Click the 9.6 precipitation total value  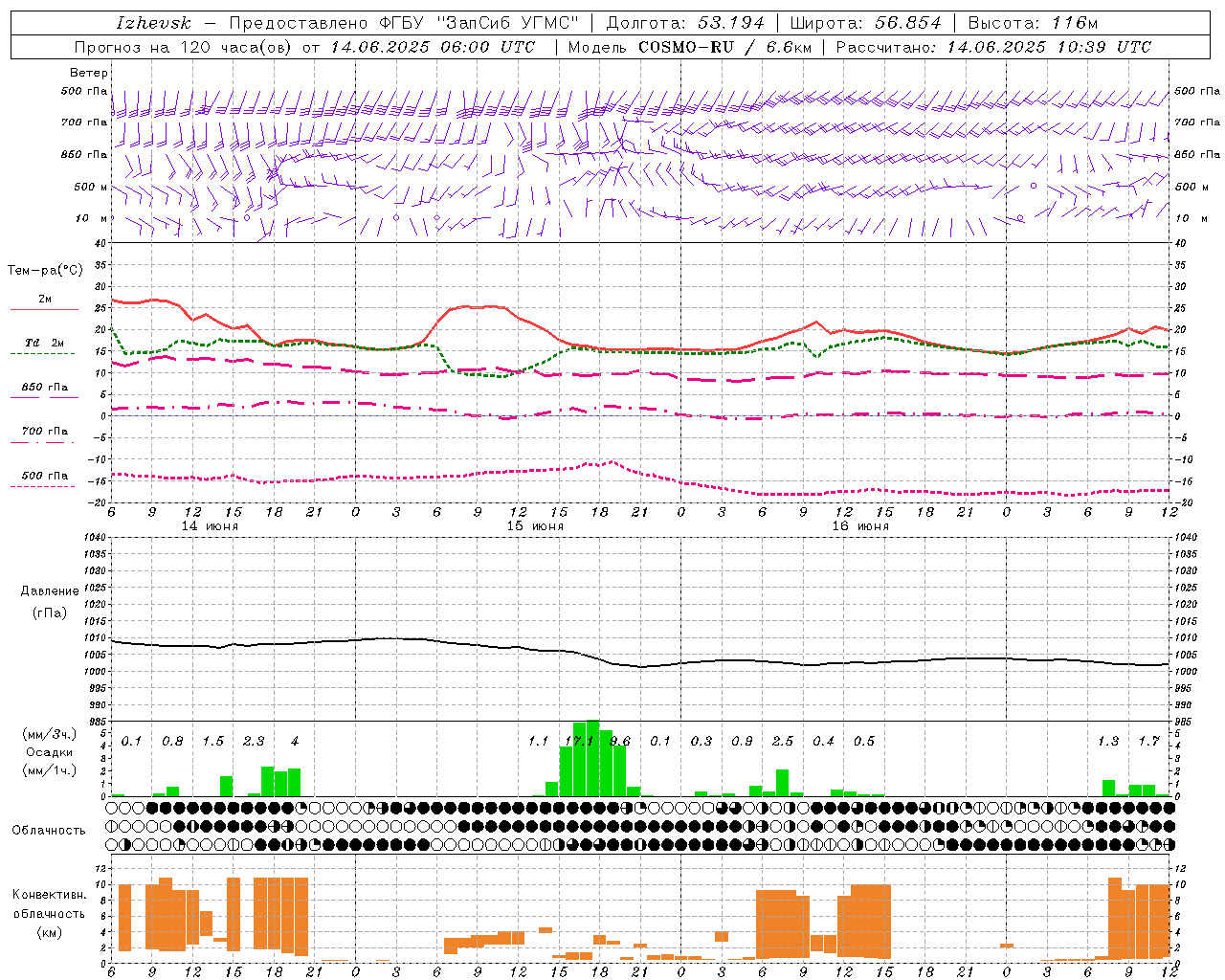click(620, 741)
